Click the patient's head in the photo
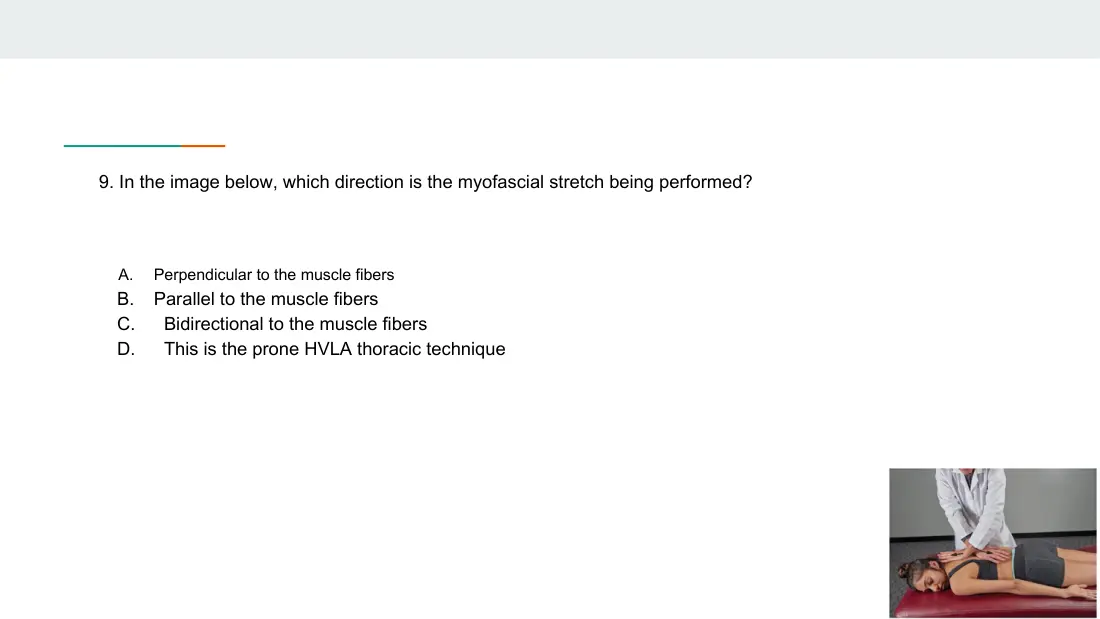This screenshot has height=619, width=1100. 920,575
